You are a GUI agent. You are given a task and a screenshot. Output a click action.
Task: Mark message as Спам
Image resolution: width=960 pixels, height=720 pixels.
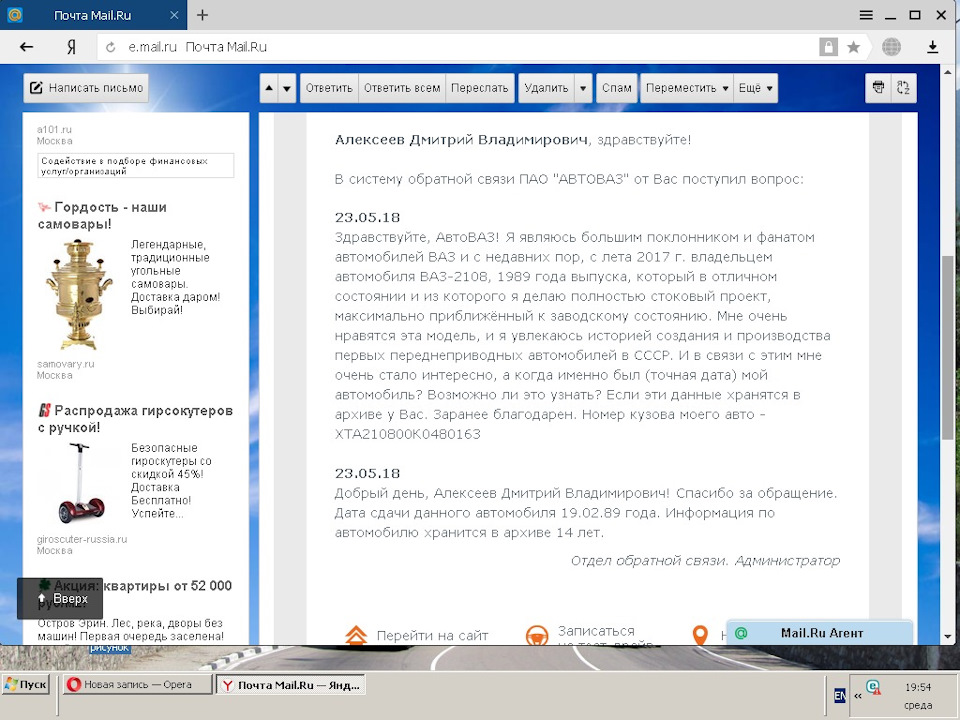click(617, 88)
